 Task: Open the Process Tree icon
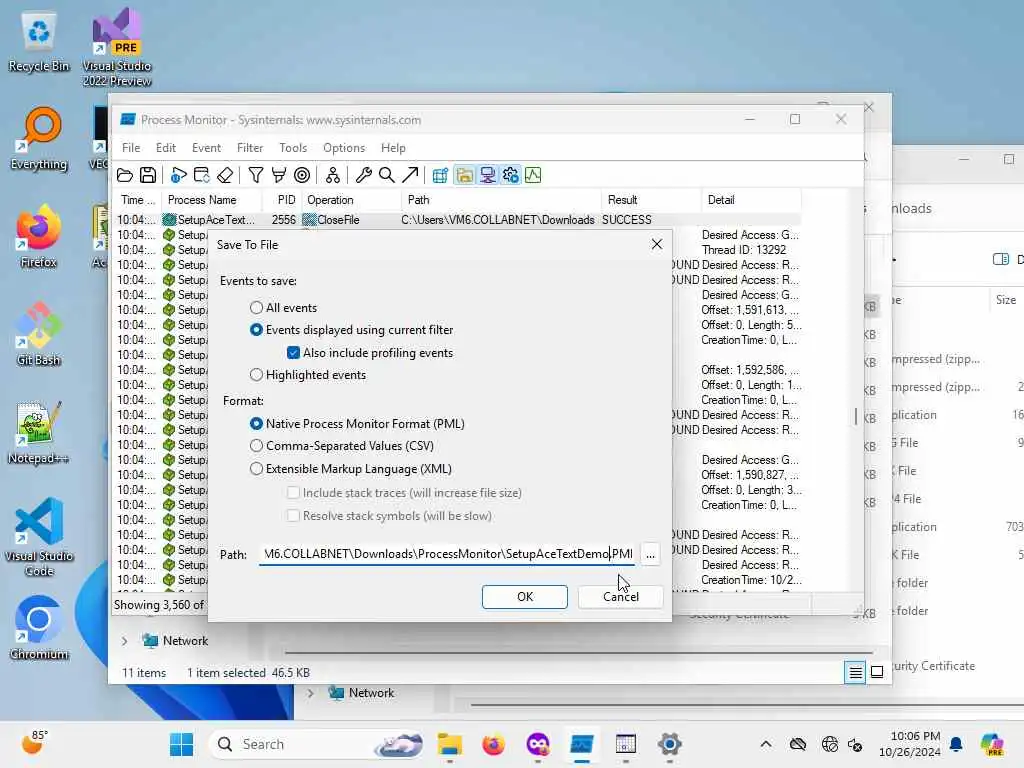pyautogui.click(x=332, y=175)
